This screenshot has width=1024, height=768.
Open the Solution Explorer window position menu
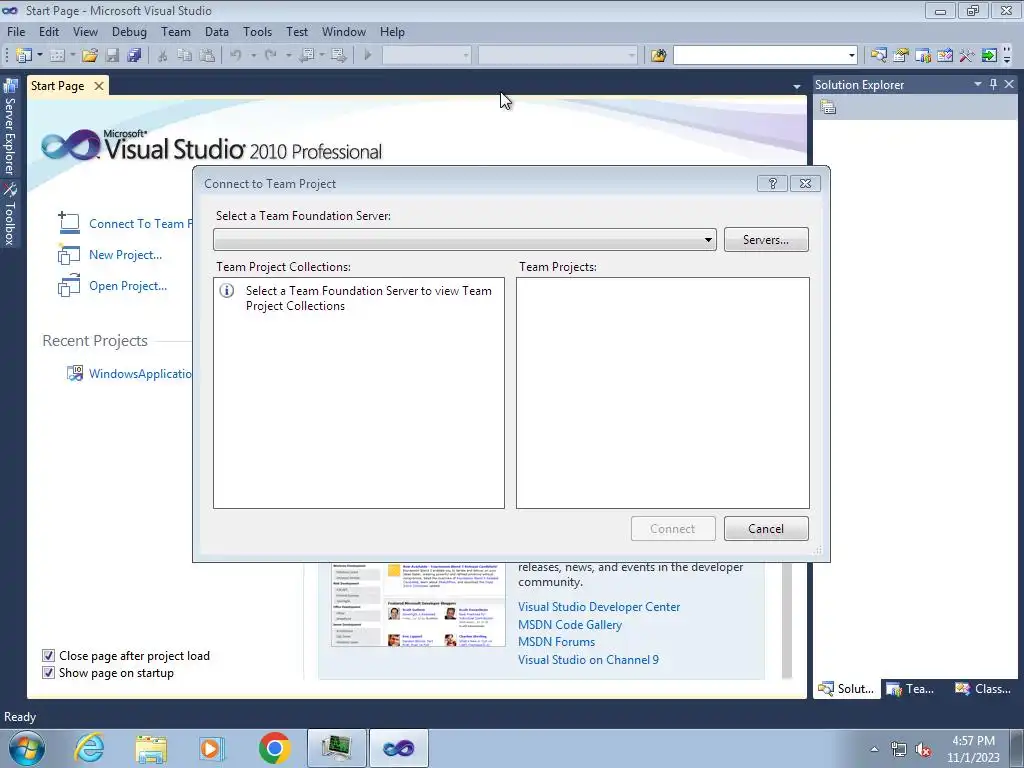click(978, 84)
